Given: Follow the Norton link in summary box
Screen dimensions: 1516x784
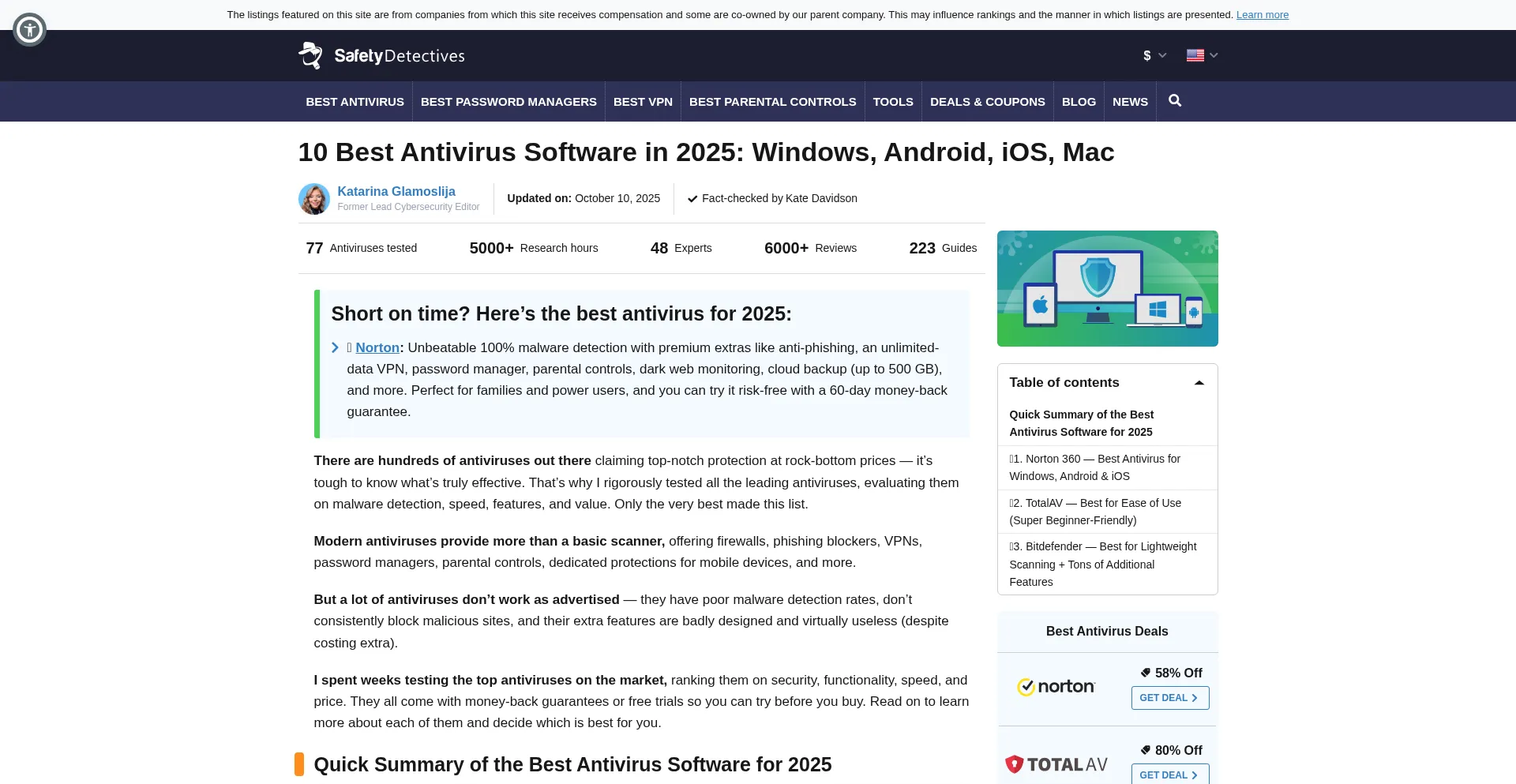Looking at the screenshot, I should 377,347.
